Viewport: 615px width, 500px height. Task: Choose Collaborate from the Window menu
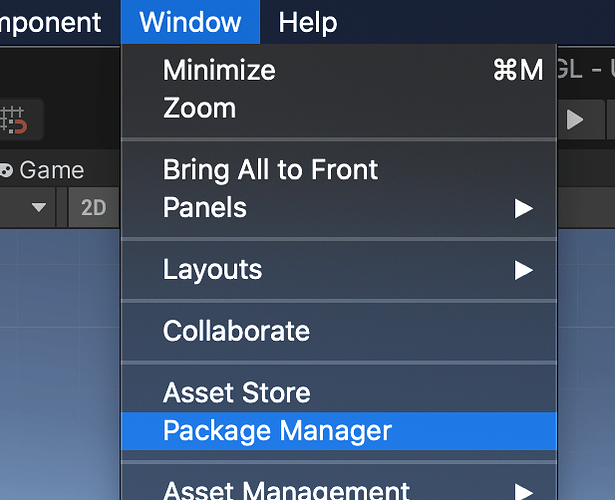[236, 331]
